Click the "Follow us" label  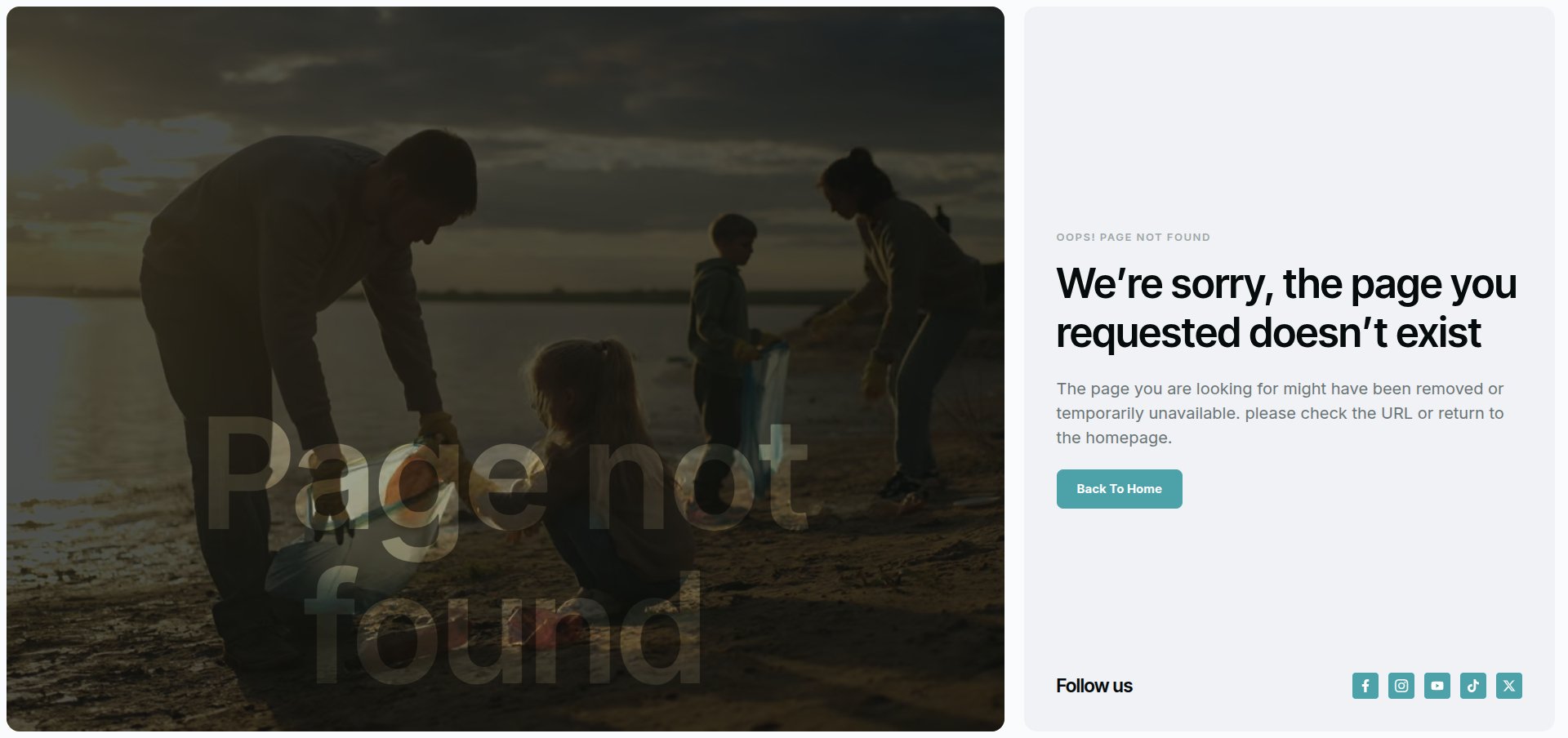coord(1094,686)
